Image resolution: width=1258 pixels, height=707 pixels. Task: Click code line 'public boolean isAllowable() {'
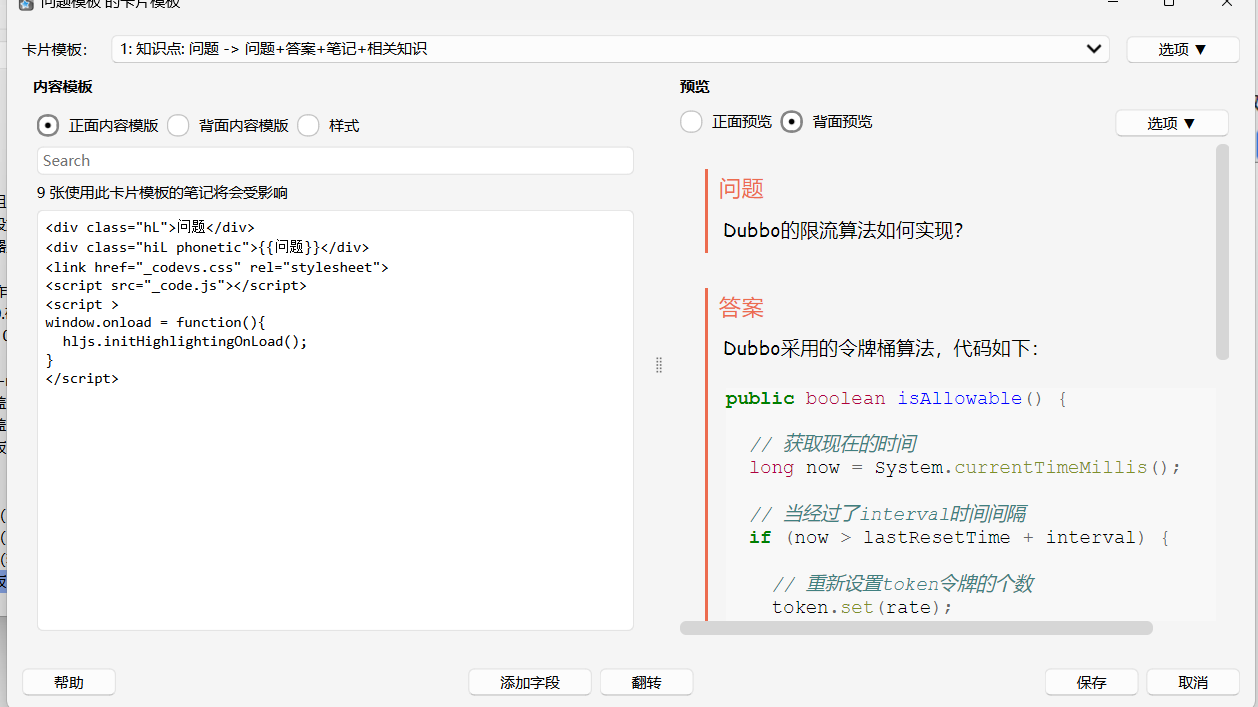pyautogui.click(x=897, y=398)
